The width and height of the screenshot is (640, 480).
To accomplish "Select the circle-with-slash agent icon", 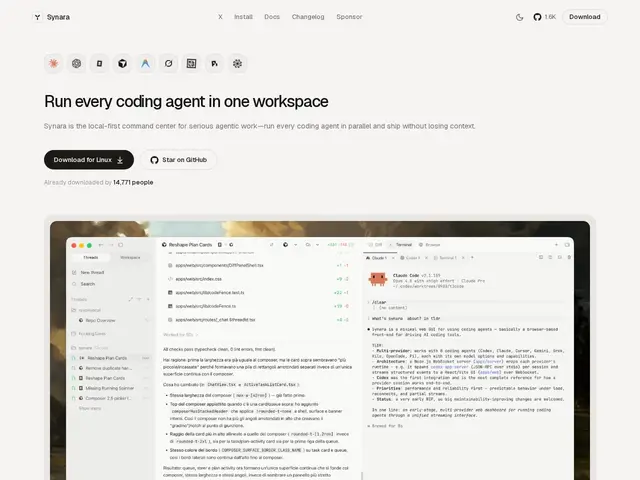I will 169,63.
